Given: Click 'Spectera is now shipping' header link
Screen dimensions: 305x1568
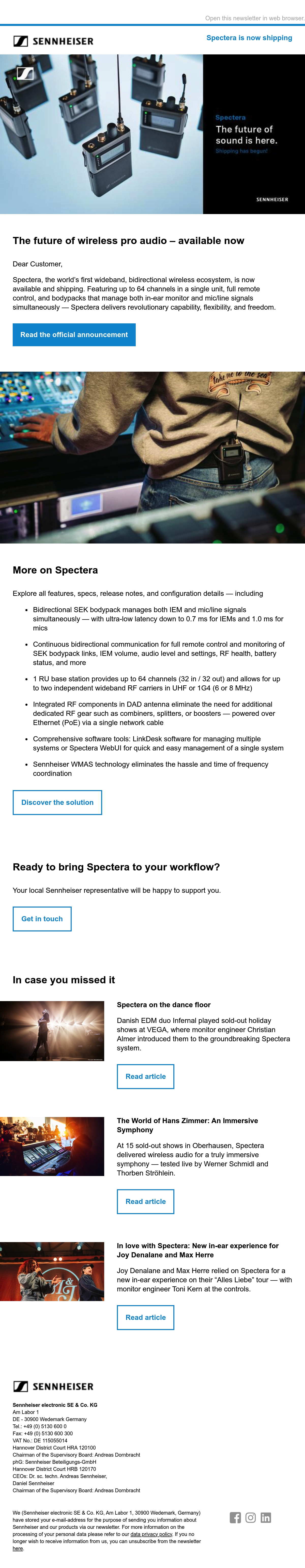Looking at the screenshot, I should click(x=249, y=38).
